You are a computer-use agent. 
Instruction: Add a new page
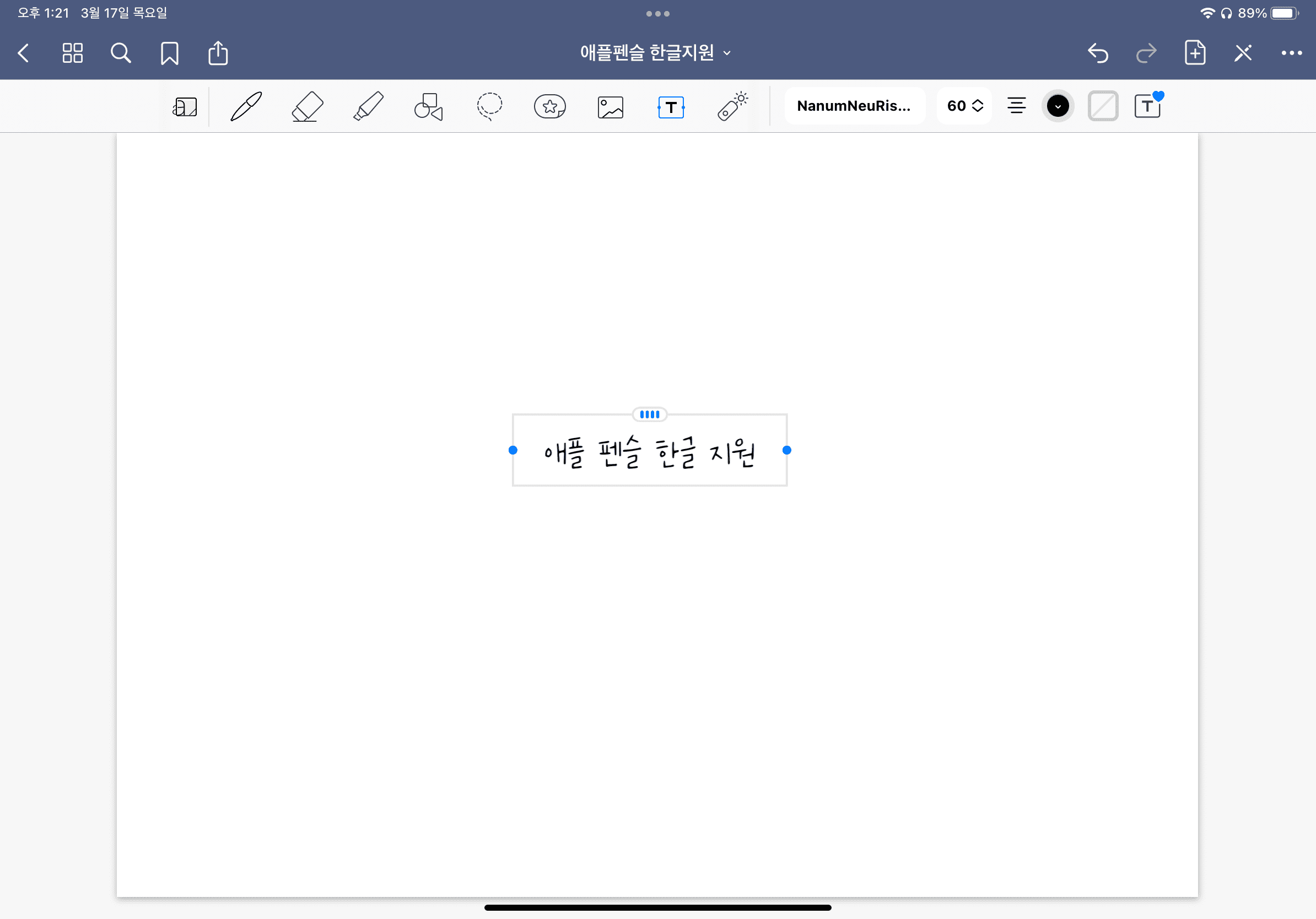pyautogui.click(x=1195, y=53)
